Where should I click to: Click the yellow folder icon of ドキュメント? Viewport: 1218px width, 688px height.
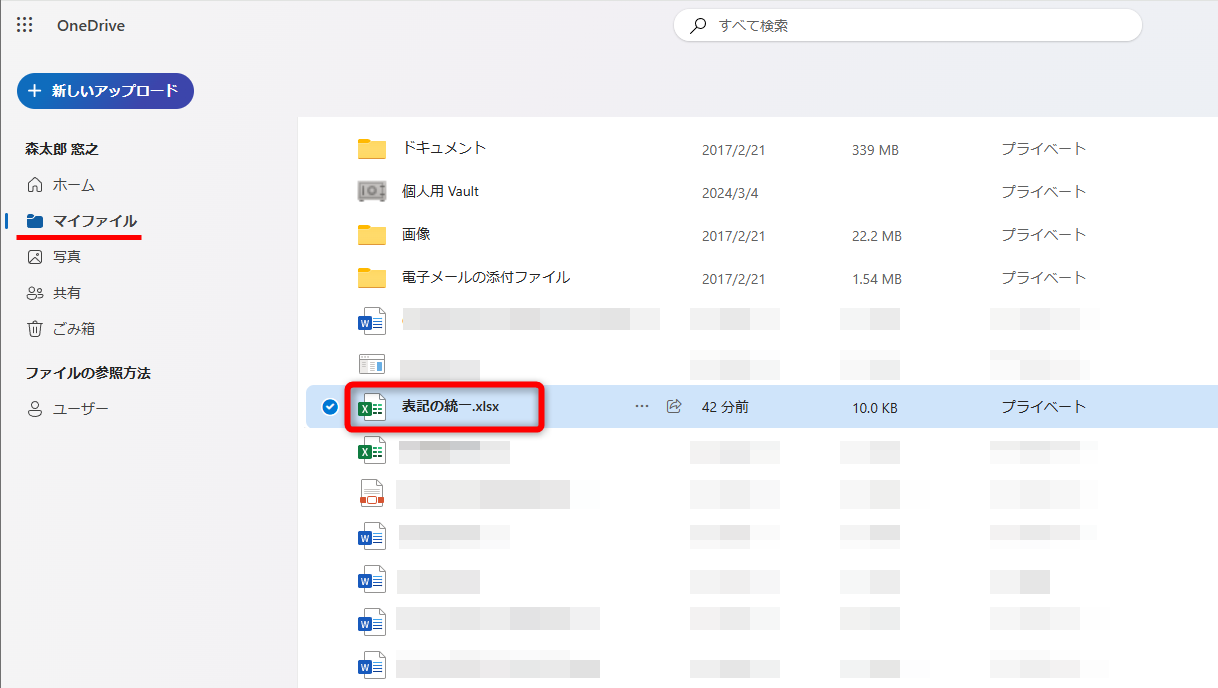coord(371,148)
